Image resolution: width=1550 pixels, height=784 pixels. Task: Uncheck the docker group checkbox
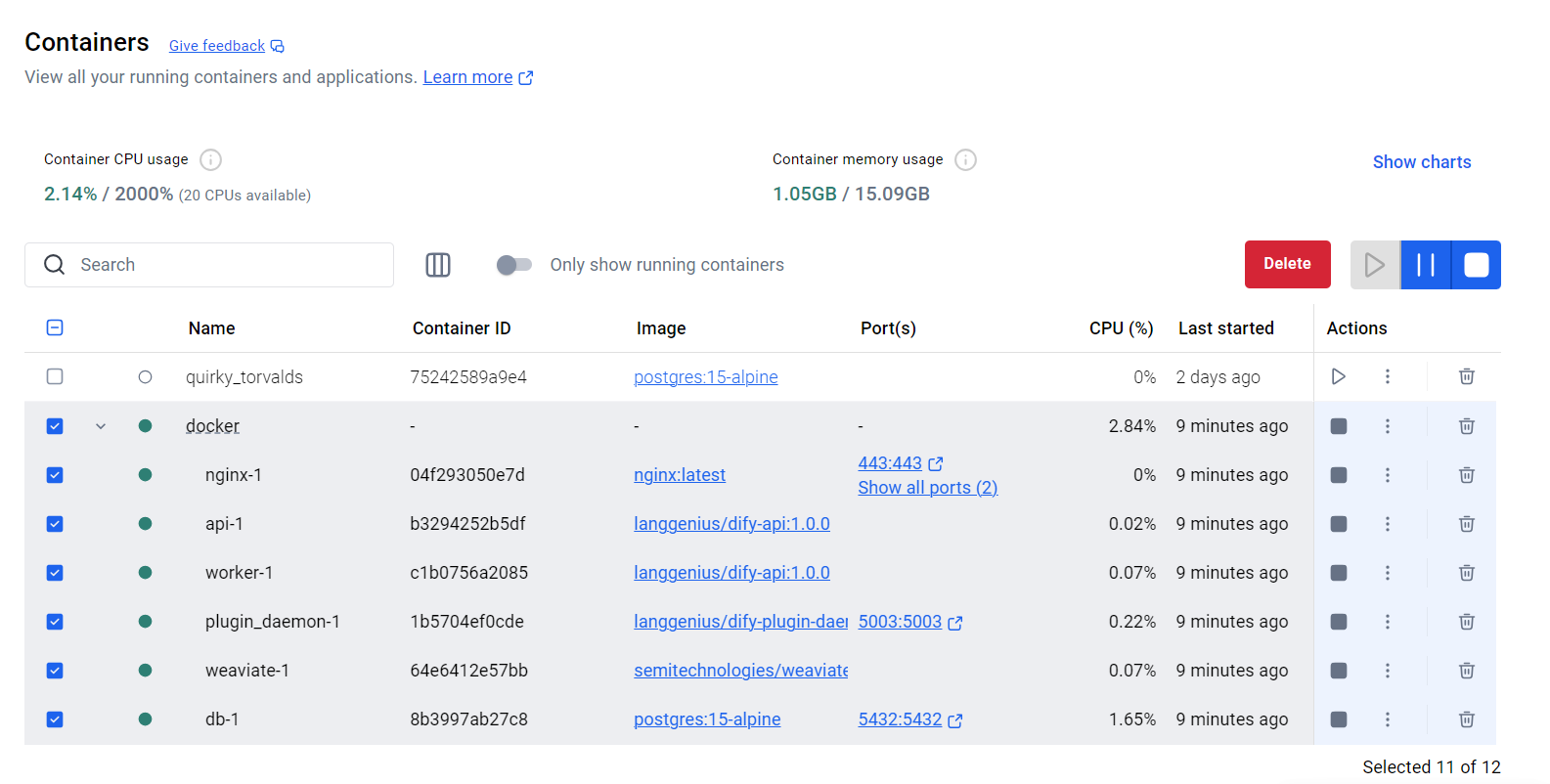[55, 426]
